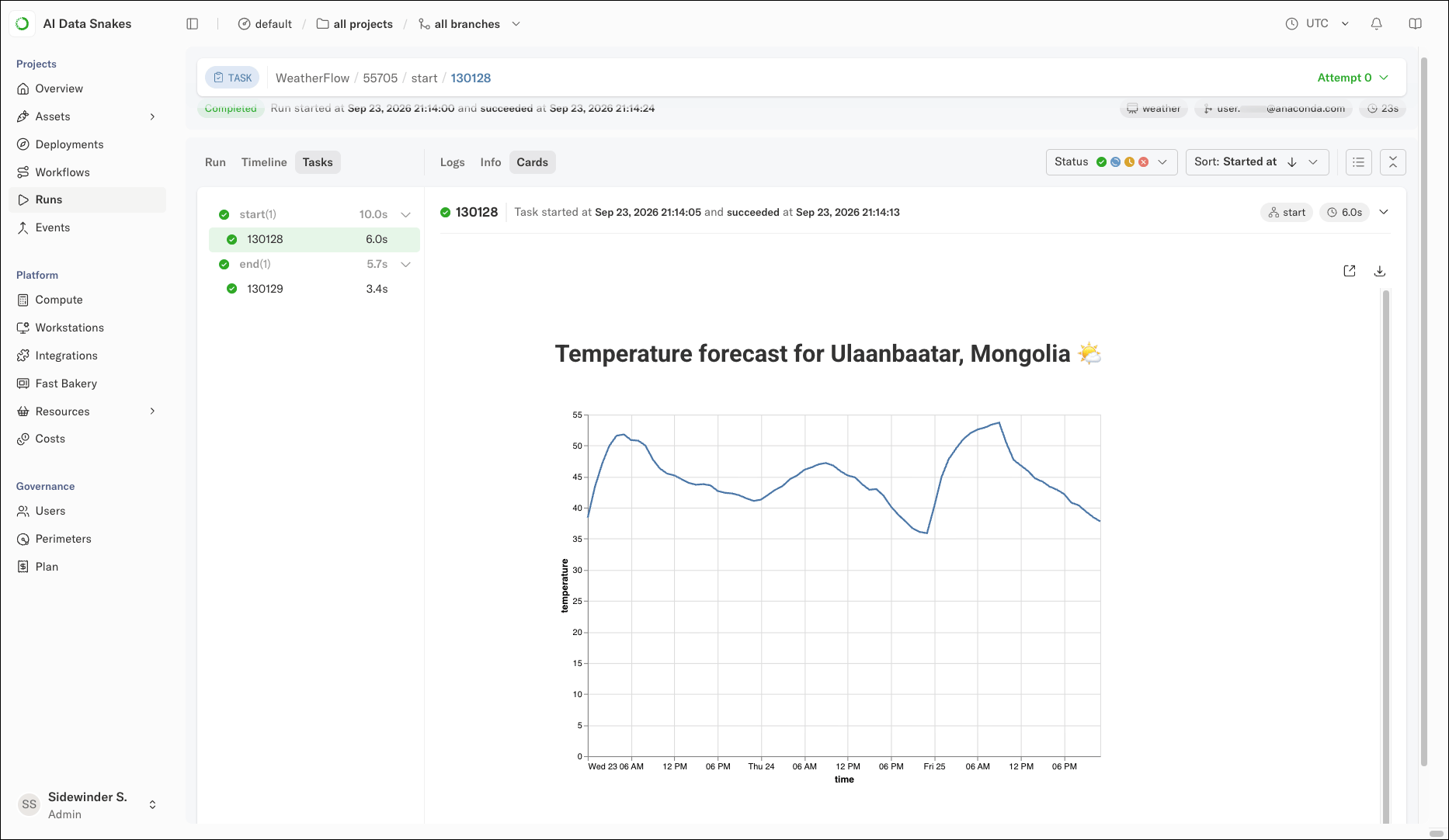Open the Attempt 0 dropdown

(x=1353, y=78)
